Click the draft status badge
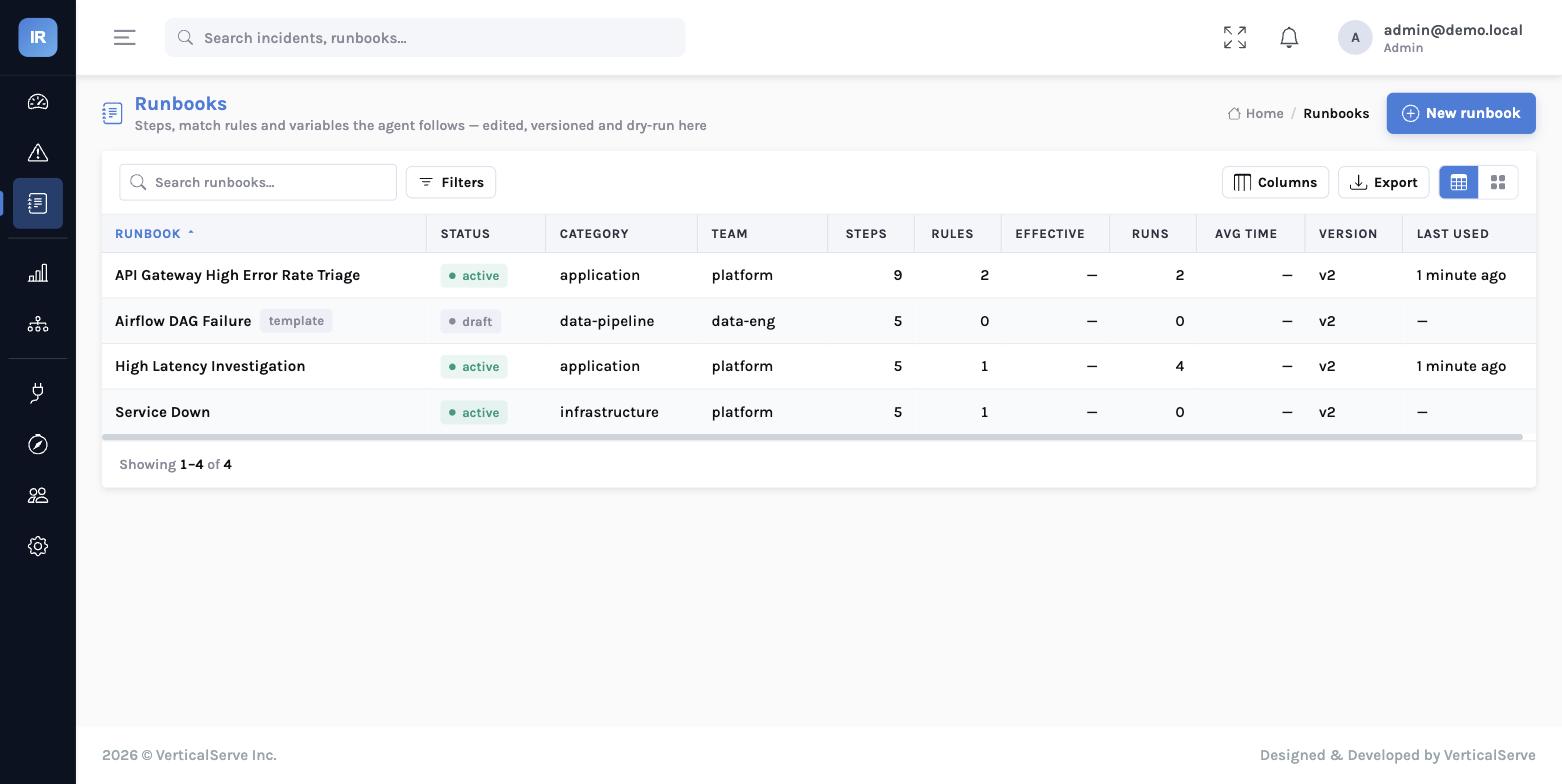This screenshot has width=1562, height=784. [x=470, y=321]
